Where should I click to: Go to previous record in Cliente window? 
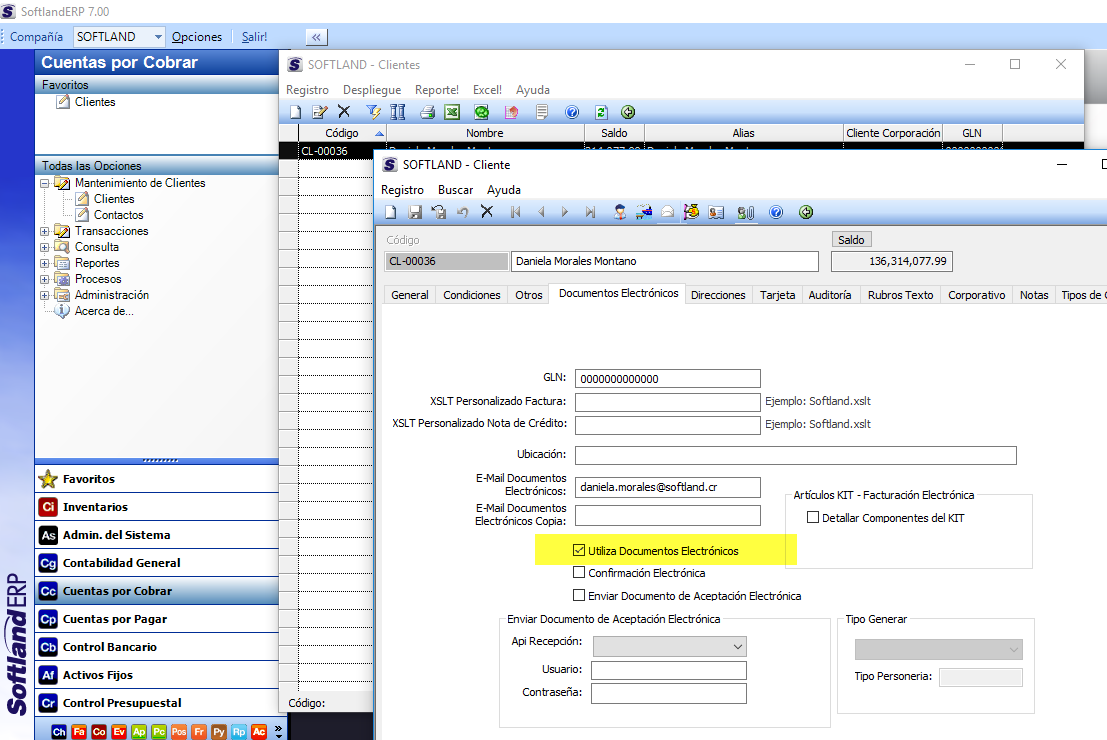click(x=541, y=212)
